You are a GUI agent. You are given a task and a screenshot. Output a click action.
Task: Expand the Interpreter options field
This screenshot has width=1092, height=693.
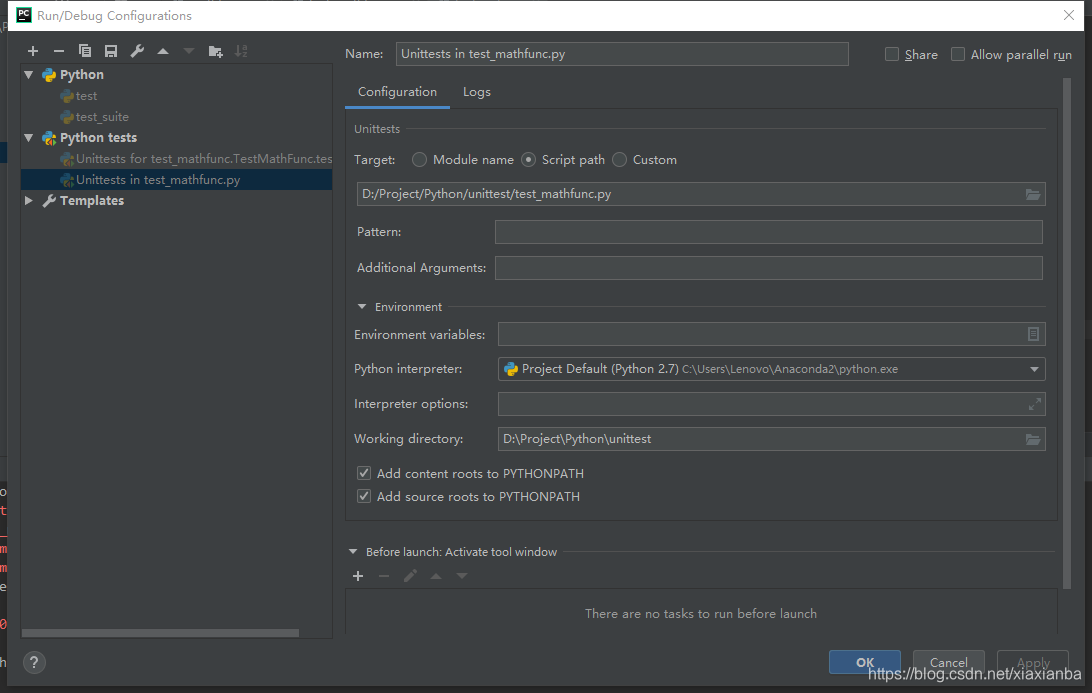tap(1035, 404)
